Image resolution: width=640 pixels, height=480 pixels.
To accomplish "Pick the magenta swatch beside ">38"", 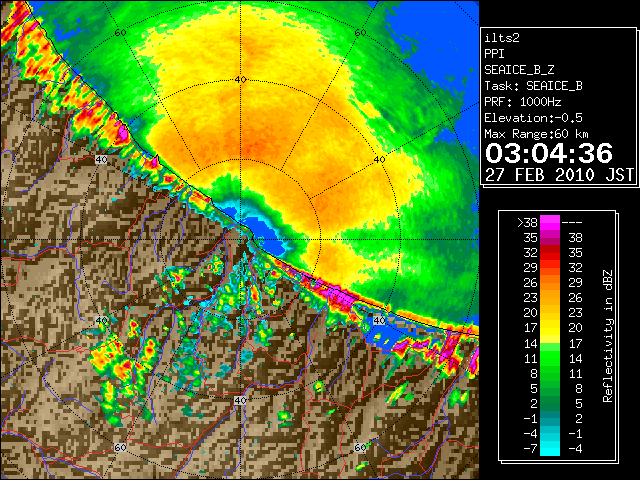I will pos(550,222).
